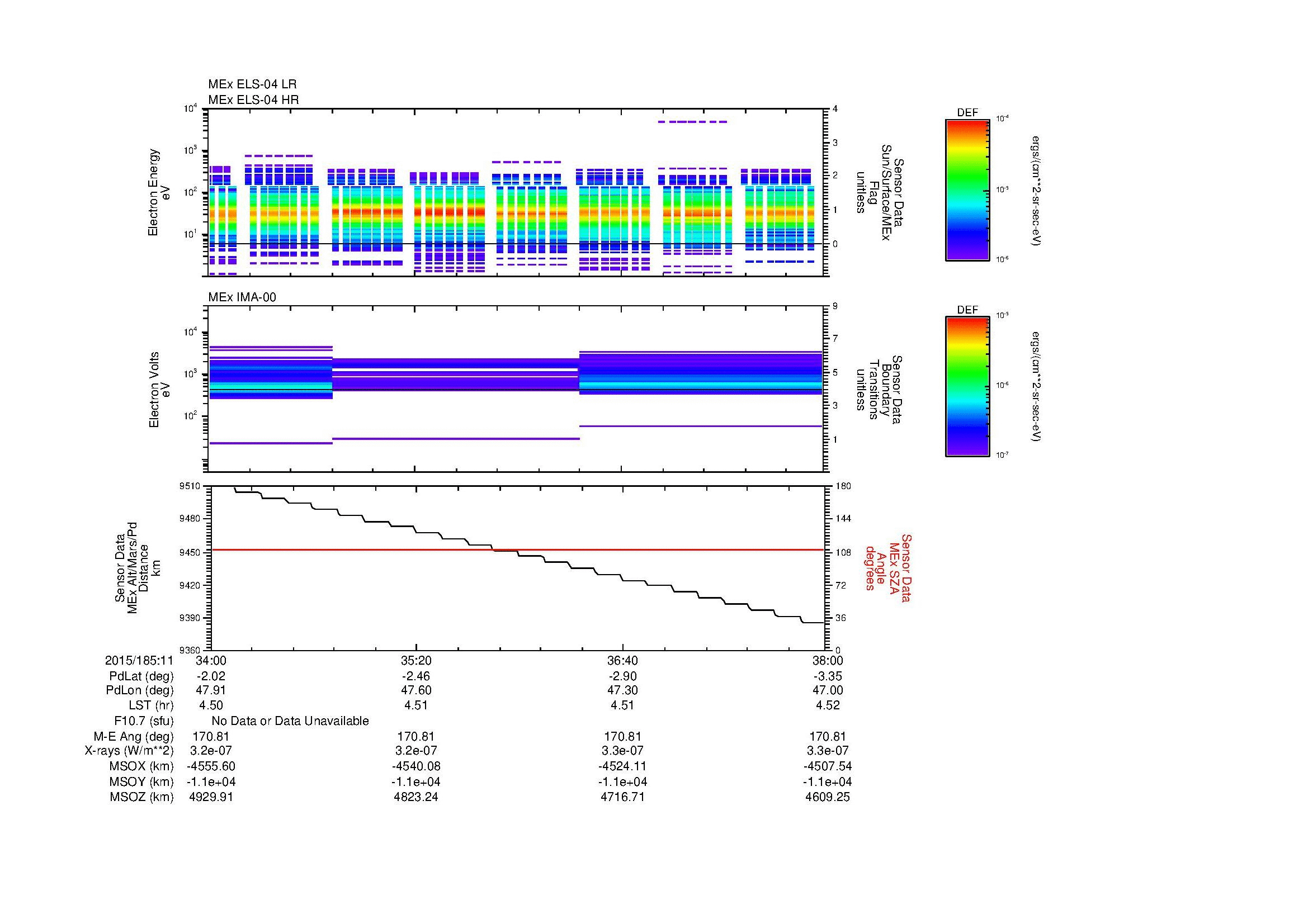This screenshot has height=924, width=1308.
Task: Click the PdLat value '-2.02'
Action: coord(211,676)
